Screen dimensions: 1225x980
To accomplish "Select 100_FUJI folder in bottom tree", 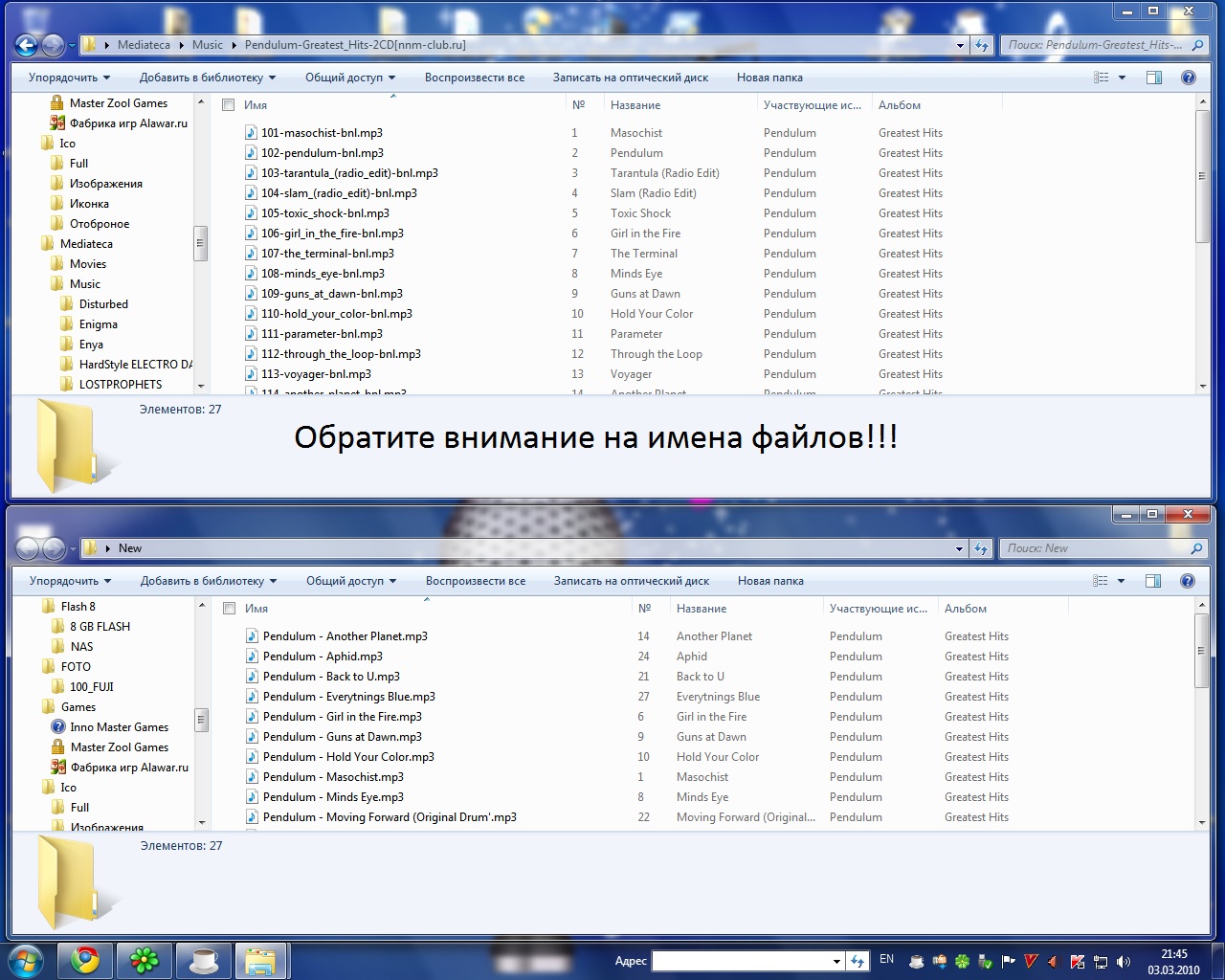I will point(92,687).
